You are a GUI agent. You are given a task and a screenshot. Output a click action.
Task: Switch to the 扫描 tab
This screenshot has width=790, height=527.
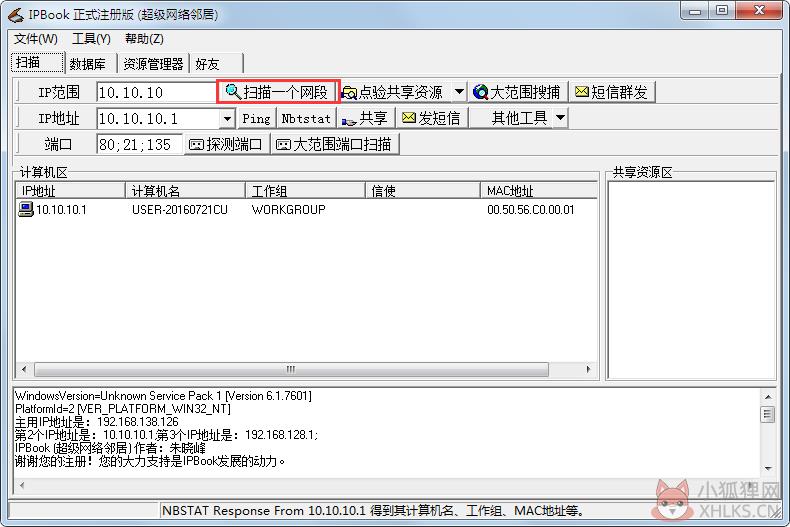37,62
